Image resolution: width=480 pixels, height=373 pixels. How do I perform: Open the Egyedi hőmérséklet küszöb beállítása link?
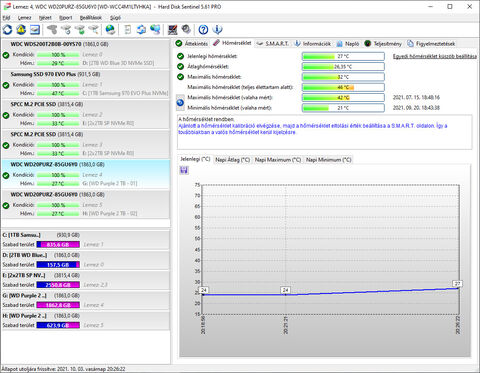[435, 56]
